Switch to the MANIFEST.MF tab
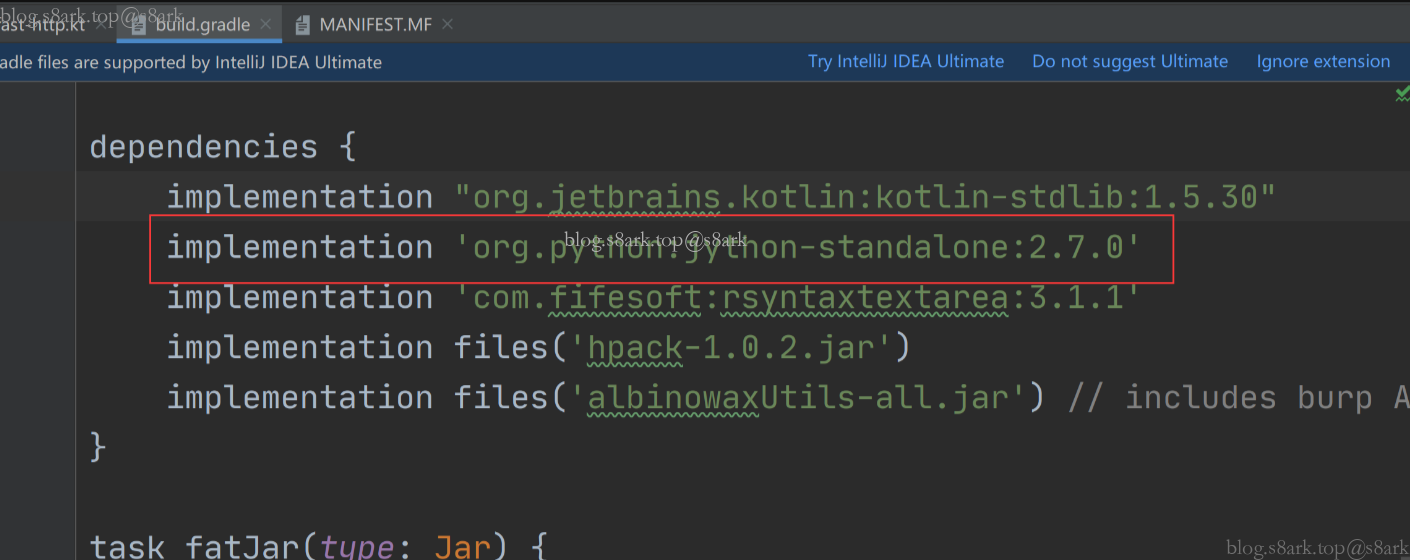 pyautogui.click(x=375, y=24)
